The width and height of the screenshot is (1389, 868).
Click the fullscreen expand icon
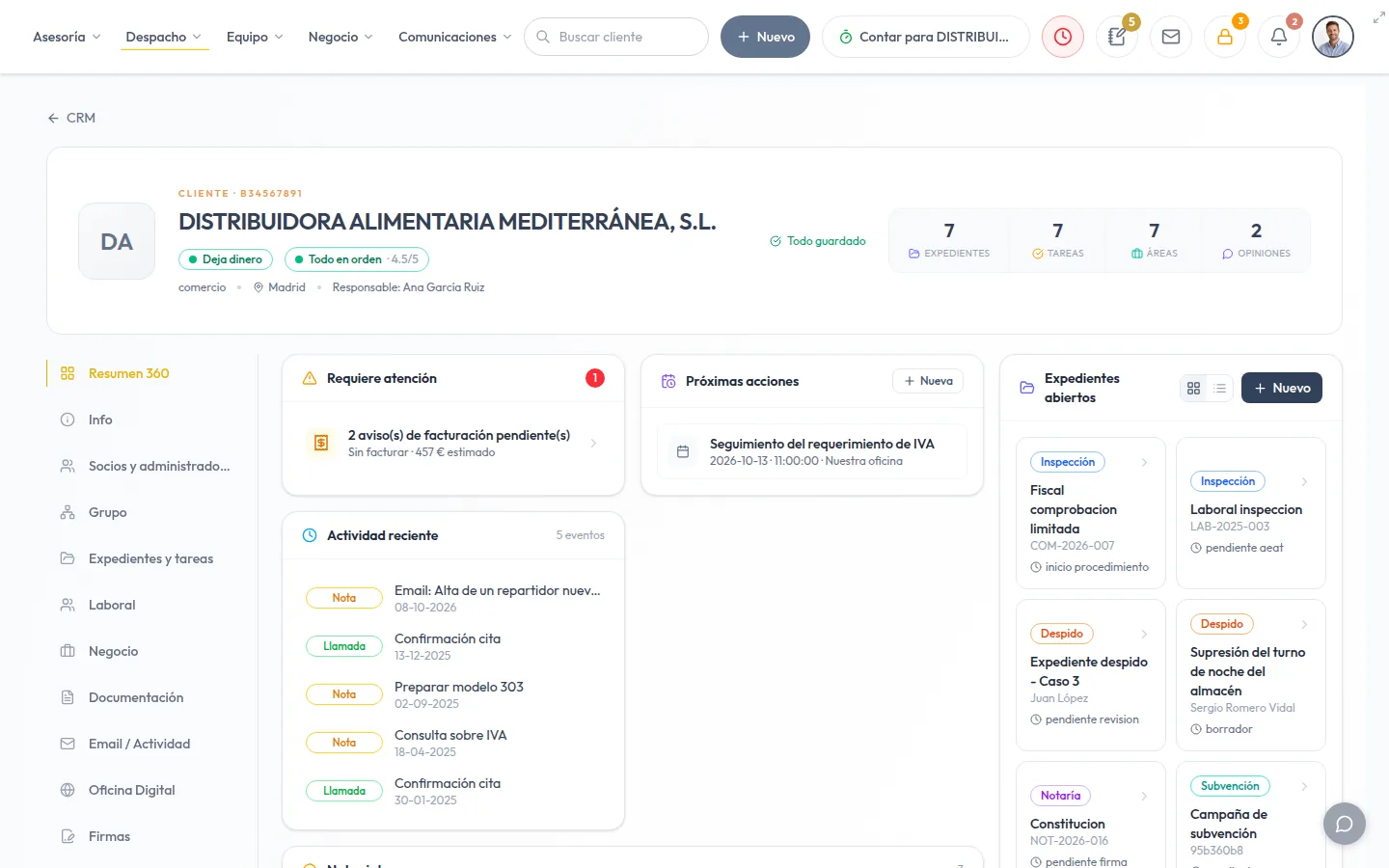(1378, 17)
